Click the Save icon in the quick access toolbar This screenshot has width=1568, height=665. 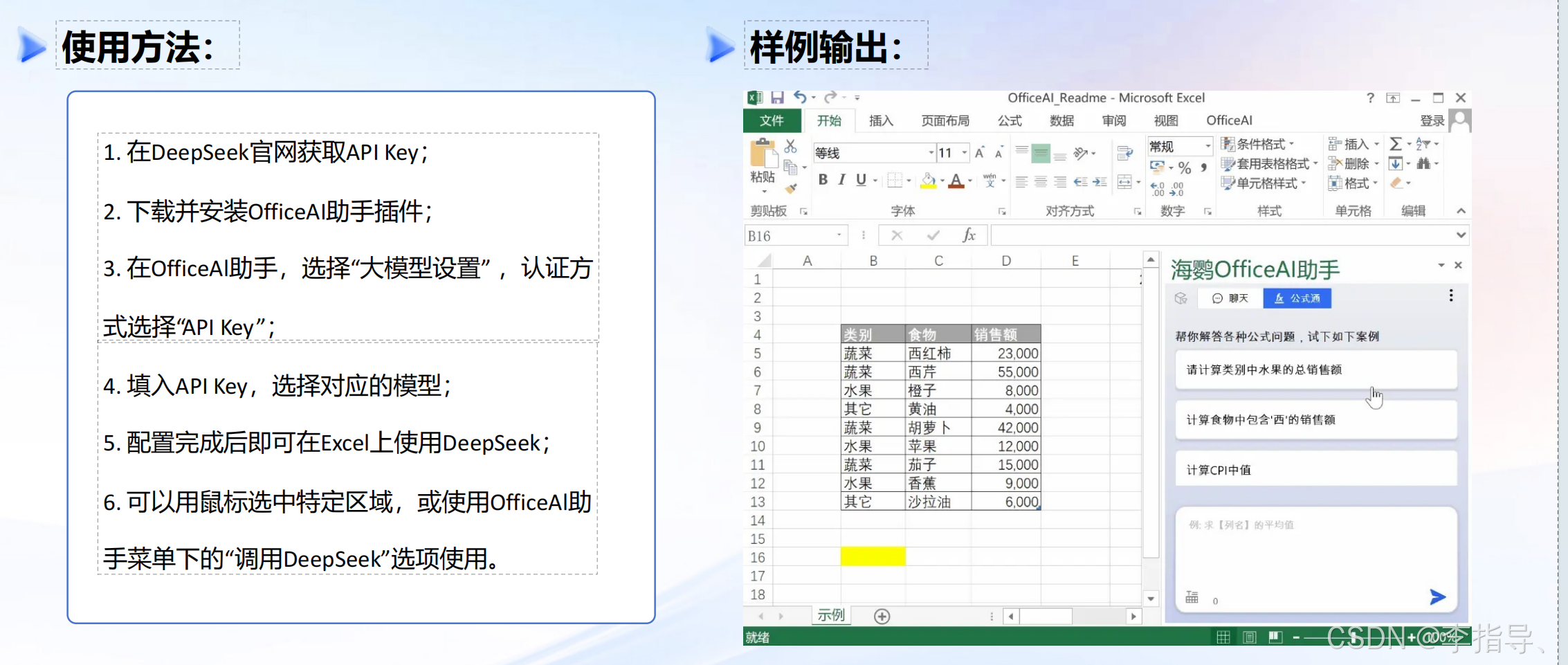(x=778, y=98)
